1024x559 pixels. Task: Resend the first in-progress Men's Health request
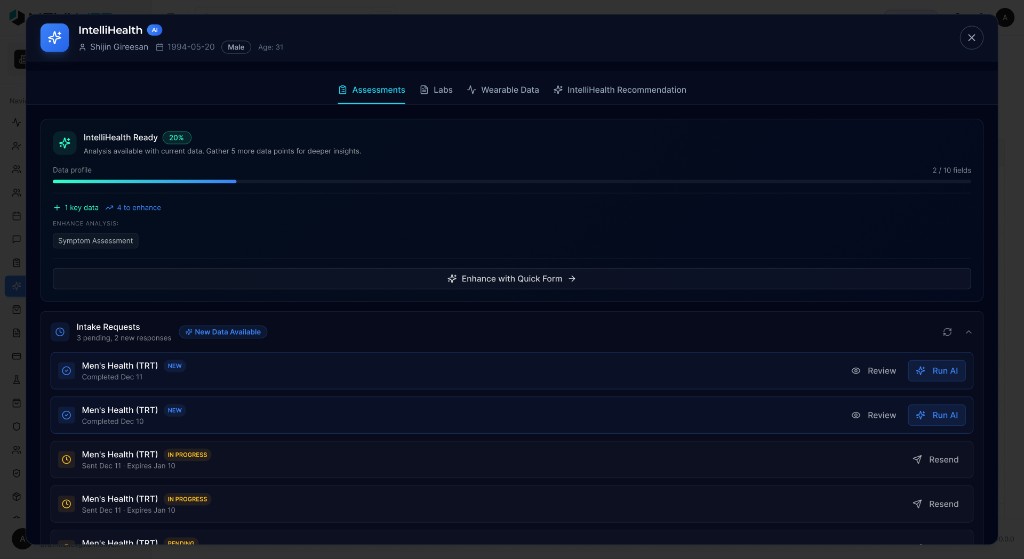936,460
